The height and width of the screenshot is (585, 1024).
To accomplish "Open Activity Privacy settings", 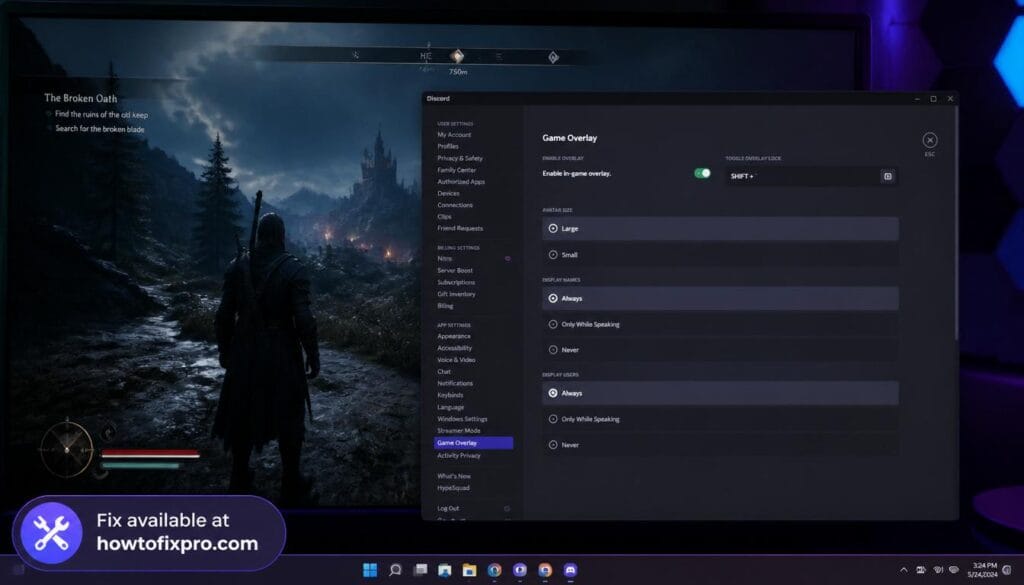I will [458, 455].
